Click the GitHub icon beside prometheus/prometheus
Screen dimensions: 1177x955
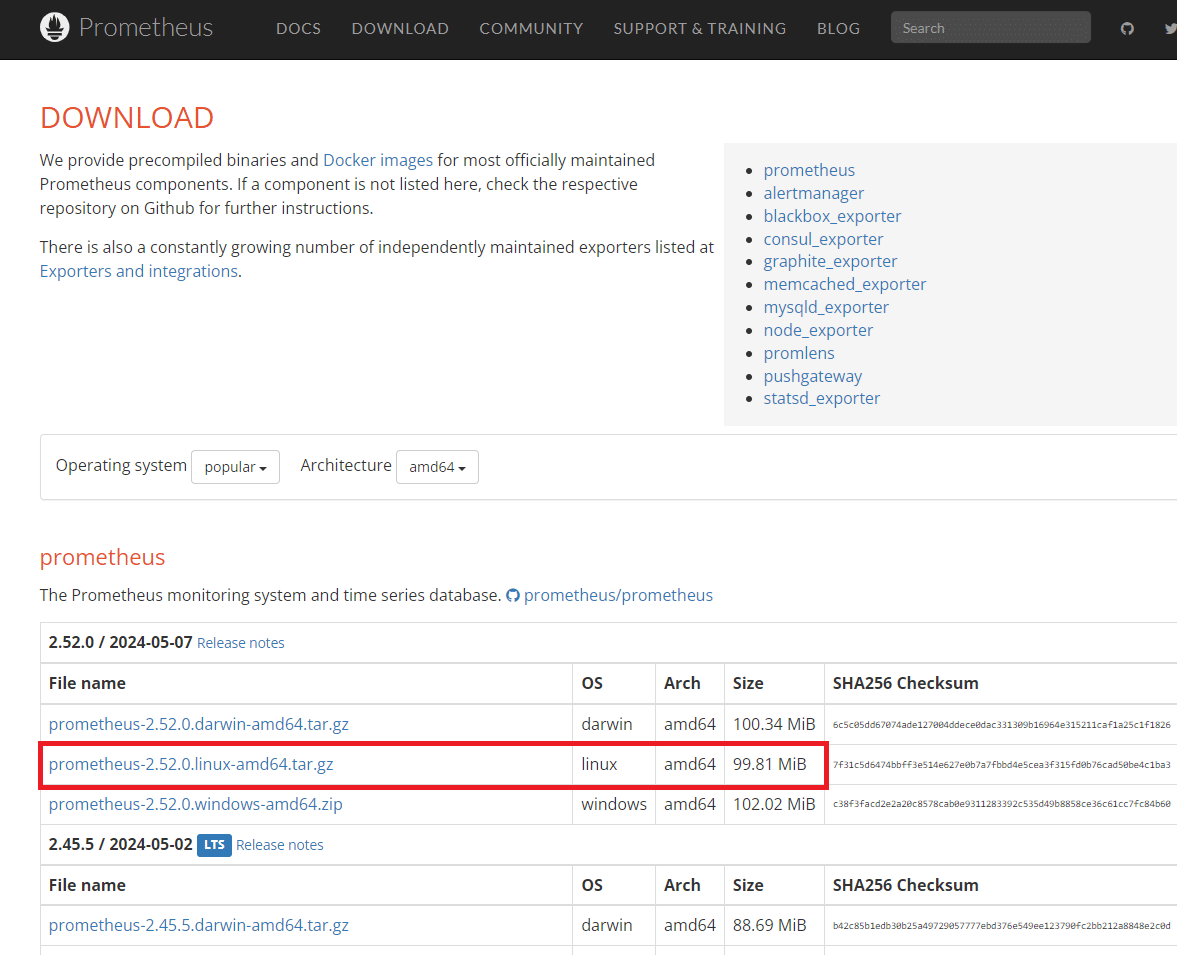point(513,595)
